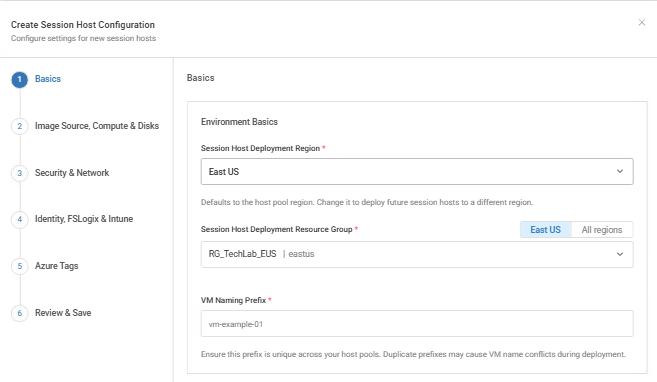Click the Session Host Deployment Region label

pos(260,148)
